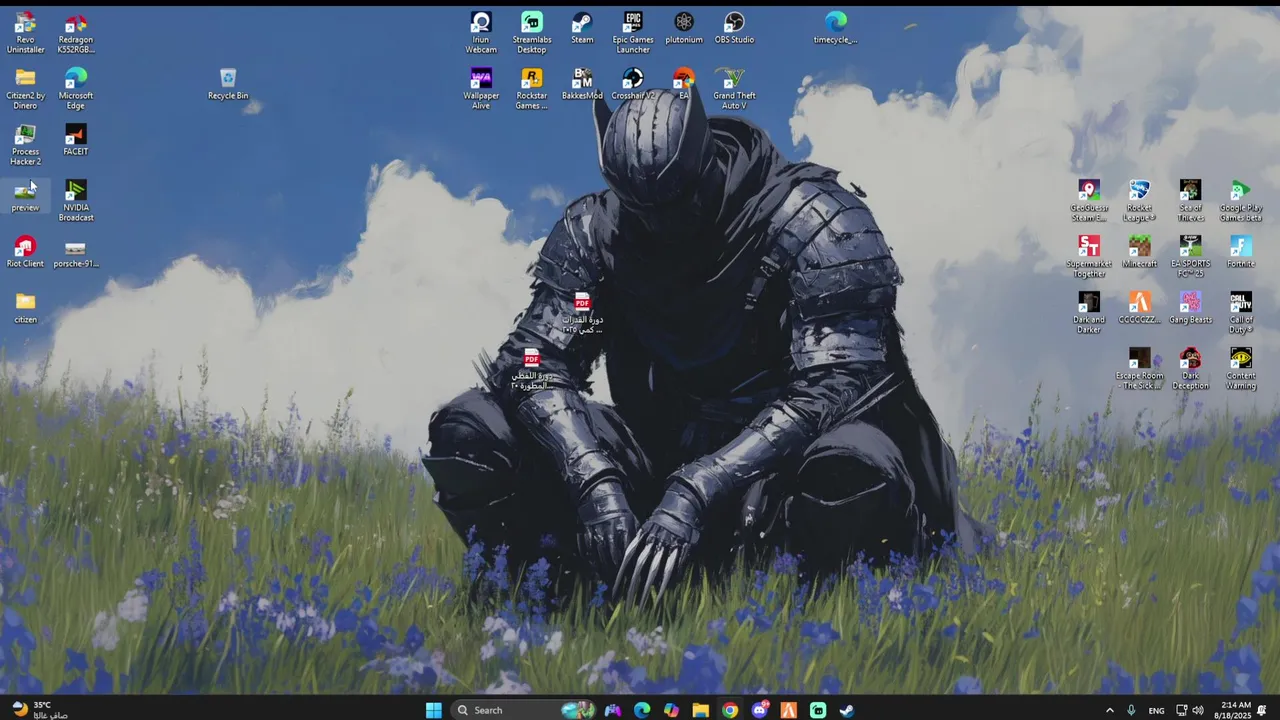Open Crosshair V2 shortcut
The width and height of the screenshot is (1280, 720).
(x=633, y=84)
